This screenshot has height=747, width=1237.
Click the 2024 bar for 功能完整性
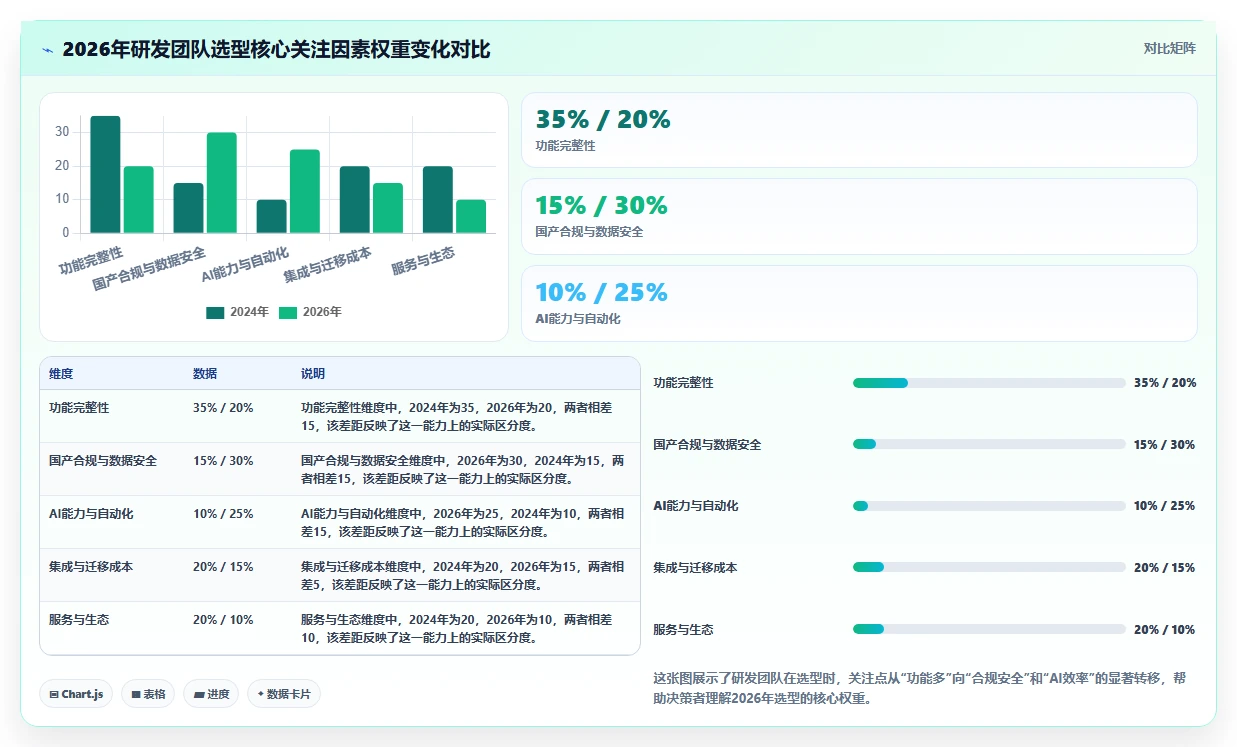pos(105,175)
